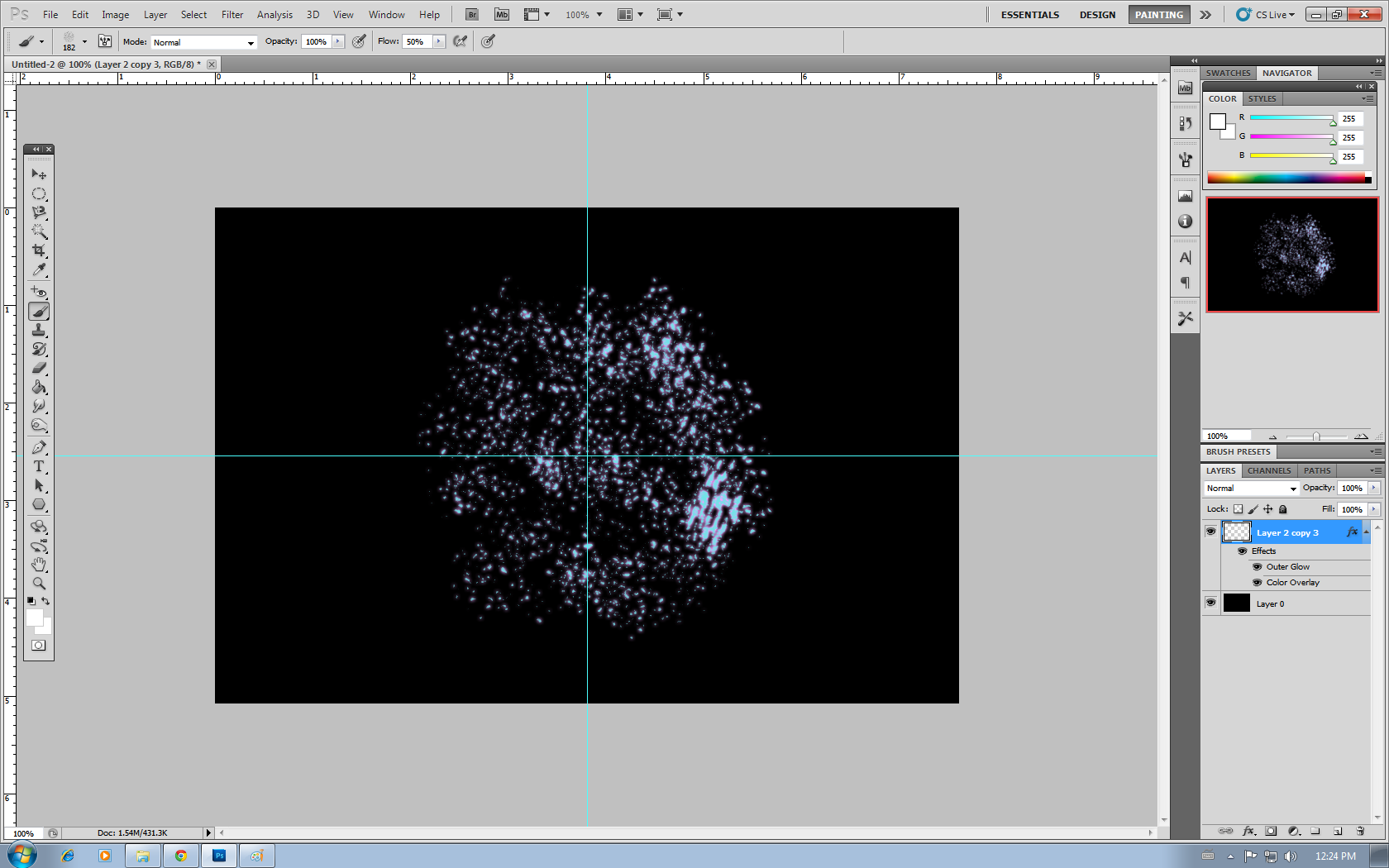The height and width of the screenshot is (868, 1389).
Task: Select the Eyedropper tool
Action: [39, 269]
